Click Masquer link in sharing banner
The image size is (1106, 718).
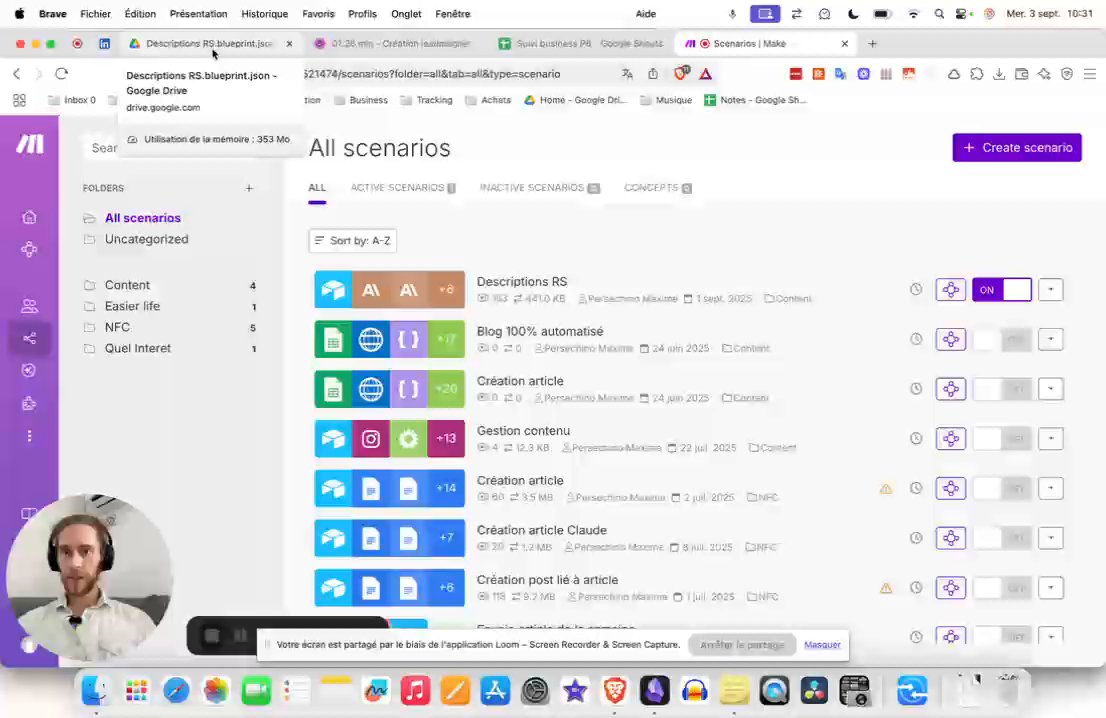point(822,645)
